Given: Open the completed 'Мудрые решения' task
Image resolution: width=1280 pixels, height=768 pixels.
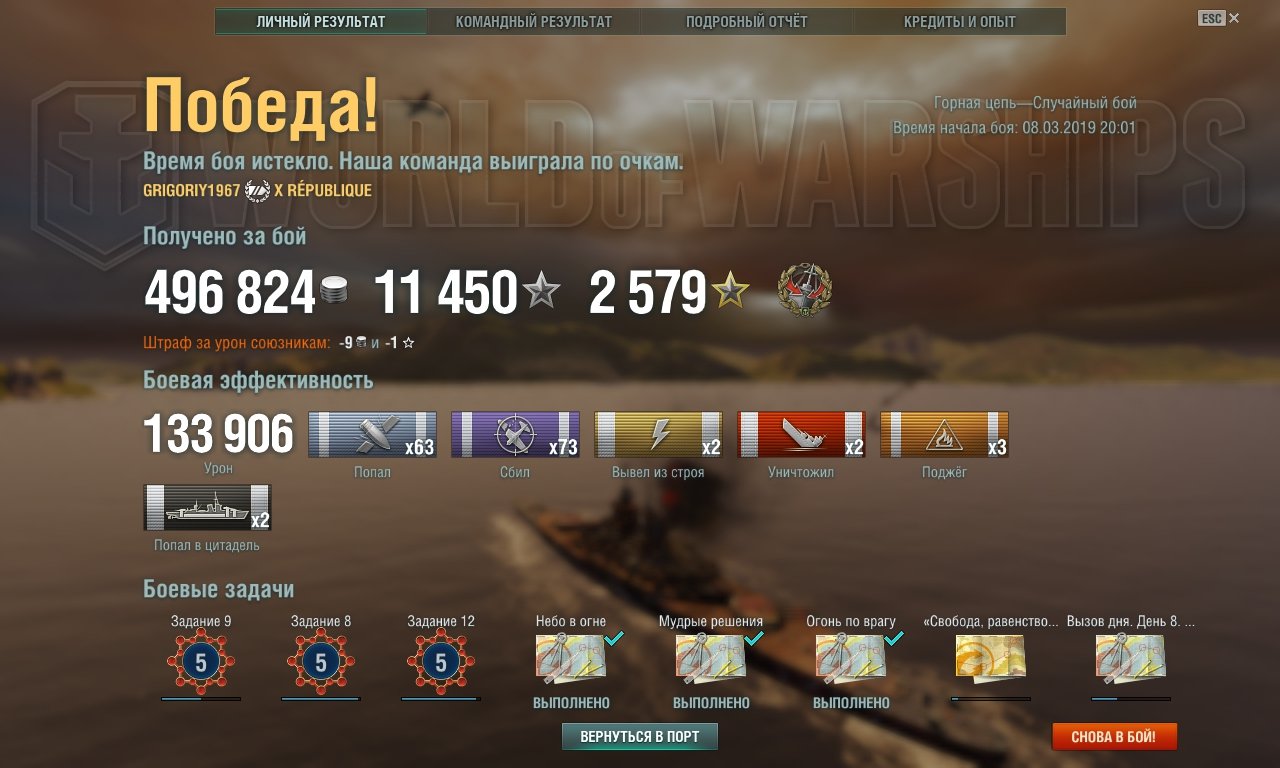Looking at the screenshot, I should click(711, 659).
